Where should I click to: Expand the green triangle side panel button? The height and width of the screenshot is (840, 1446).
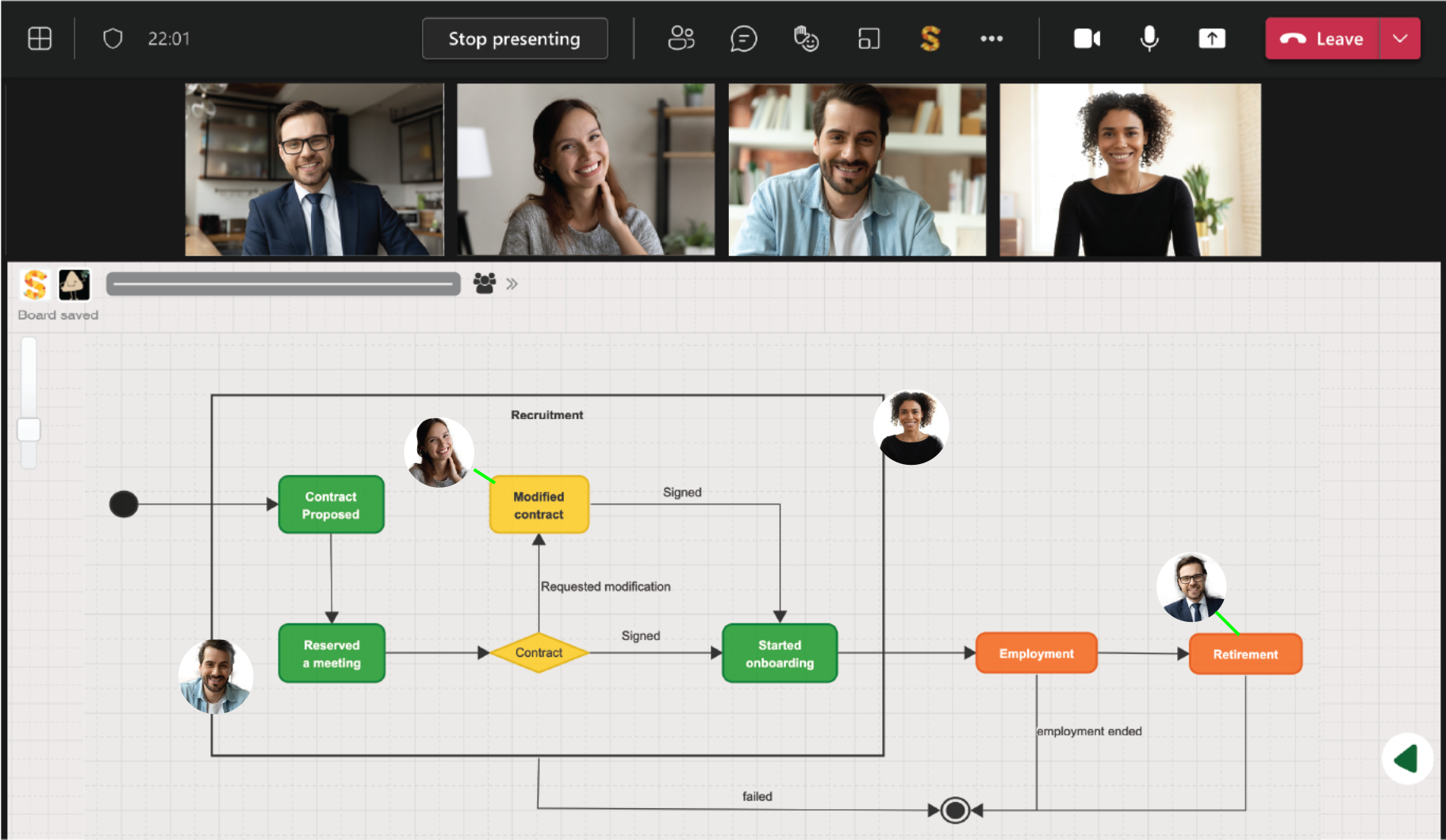click(1407, 759)
